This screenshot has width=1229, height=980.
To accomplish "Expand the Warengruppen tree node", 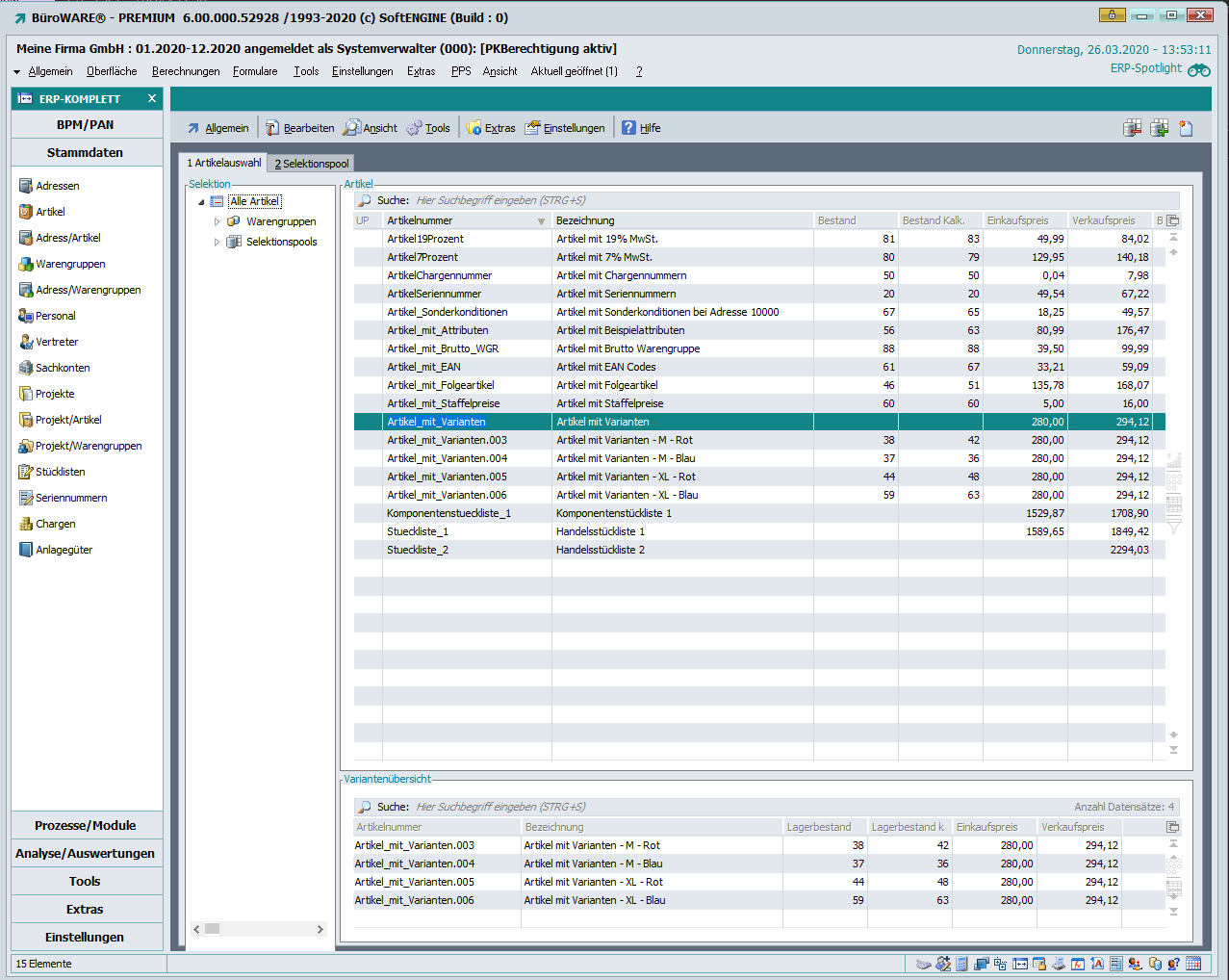I will click(217, 221).
